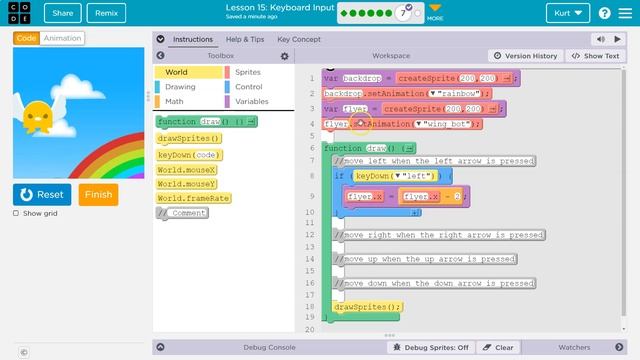Select level 7 progress bubble
640x360 pixels.
pos(403,13)
